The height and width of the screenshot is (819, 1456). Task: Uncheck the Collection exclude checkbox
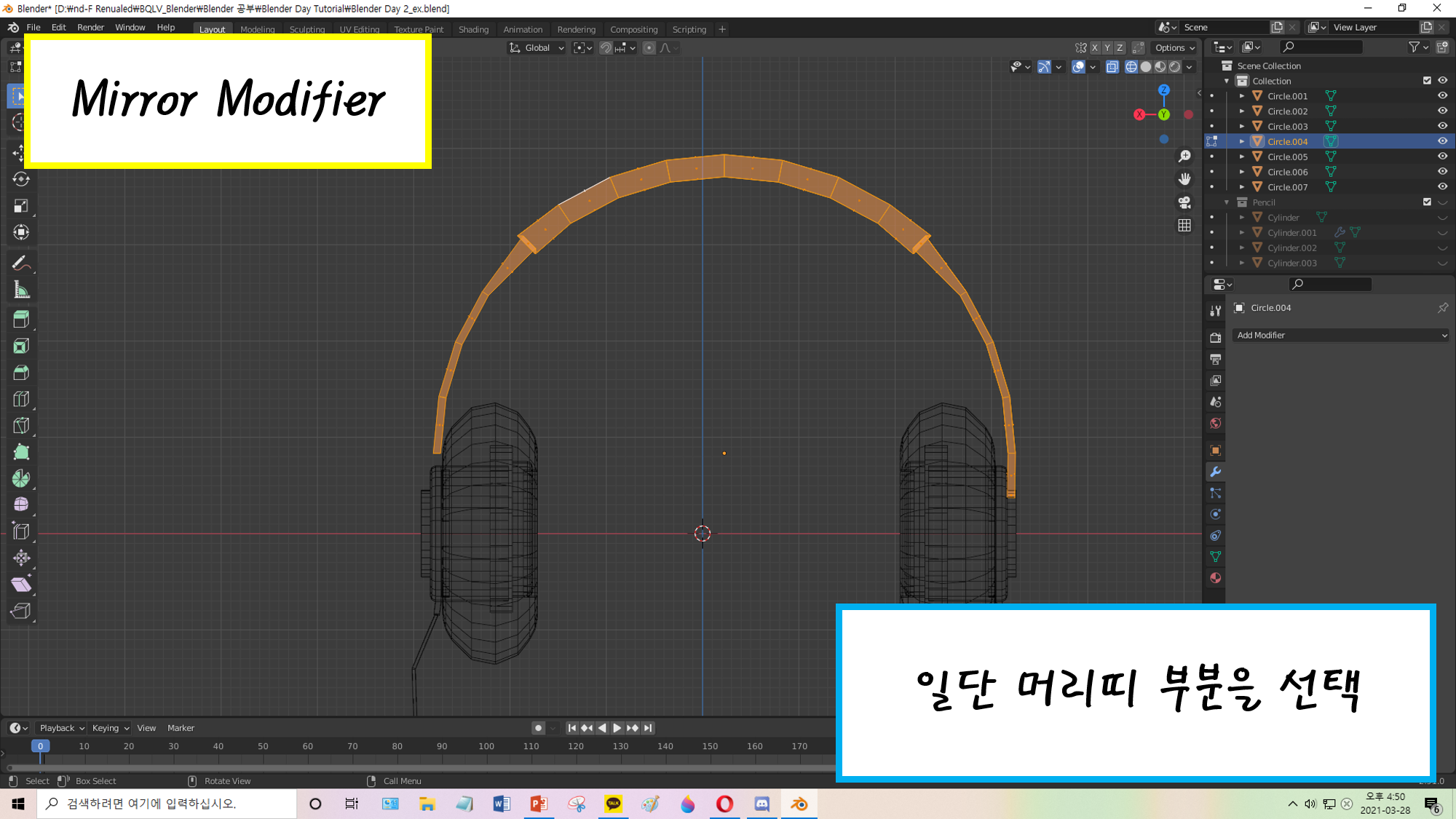click(x=1427, y=81)
